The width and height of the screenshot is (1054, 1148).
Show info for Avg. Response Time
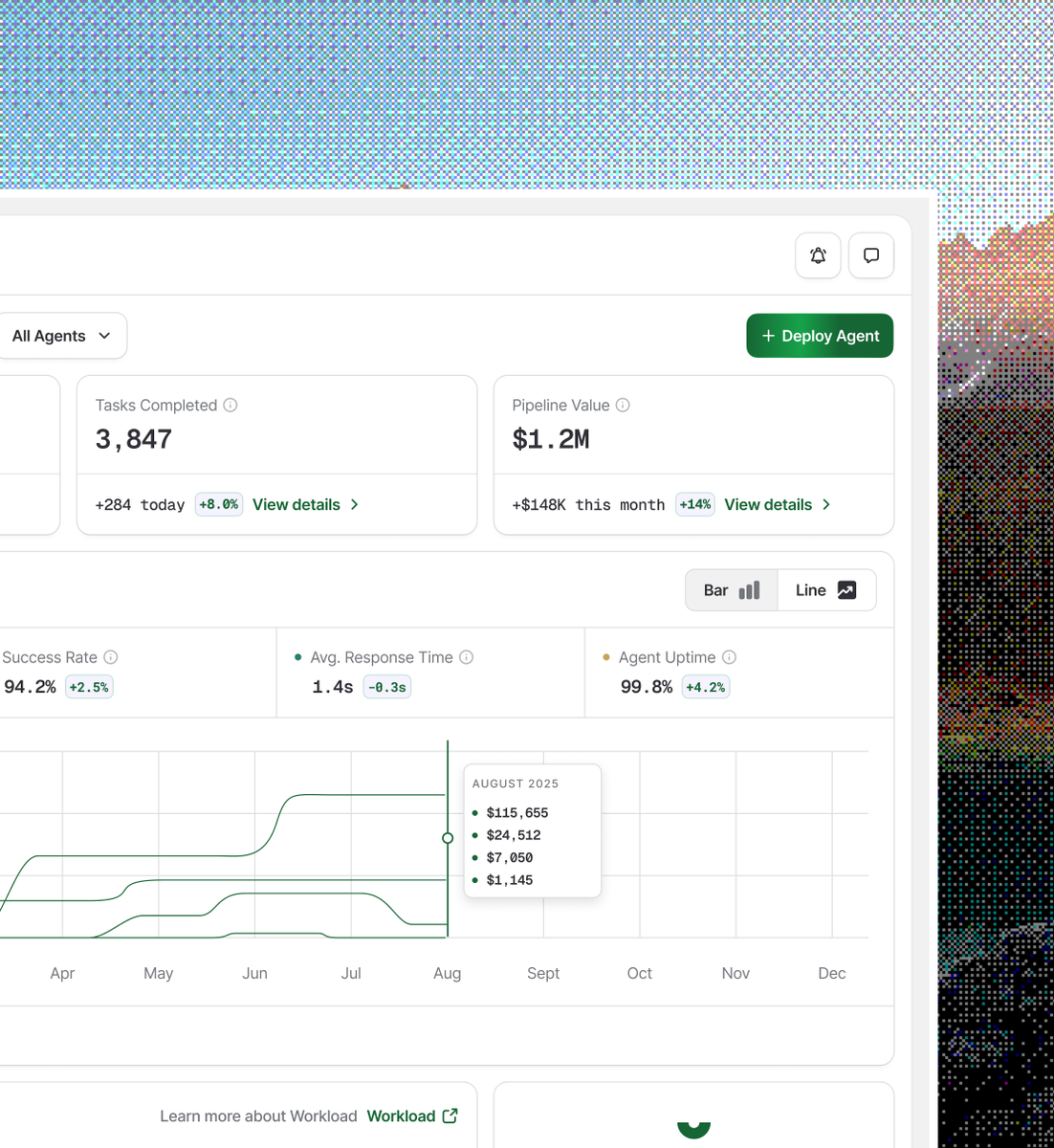point(467,657)
